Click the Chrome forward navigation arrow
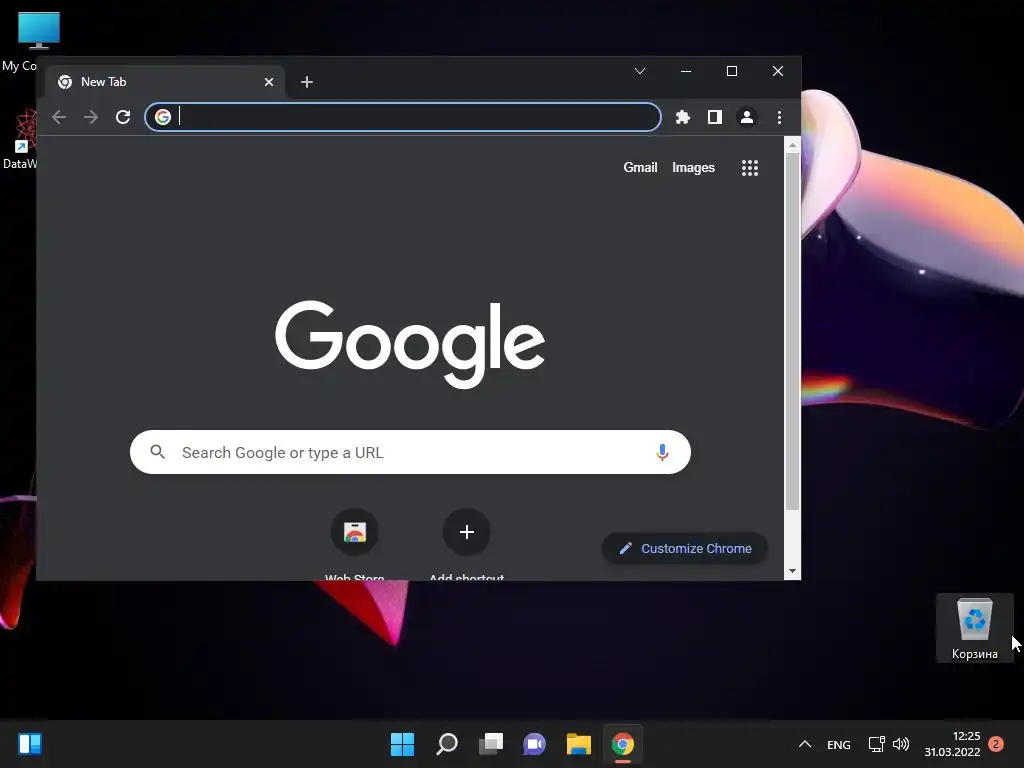This screenshot has height=768, width=1024. [91, 117]
